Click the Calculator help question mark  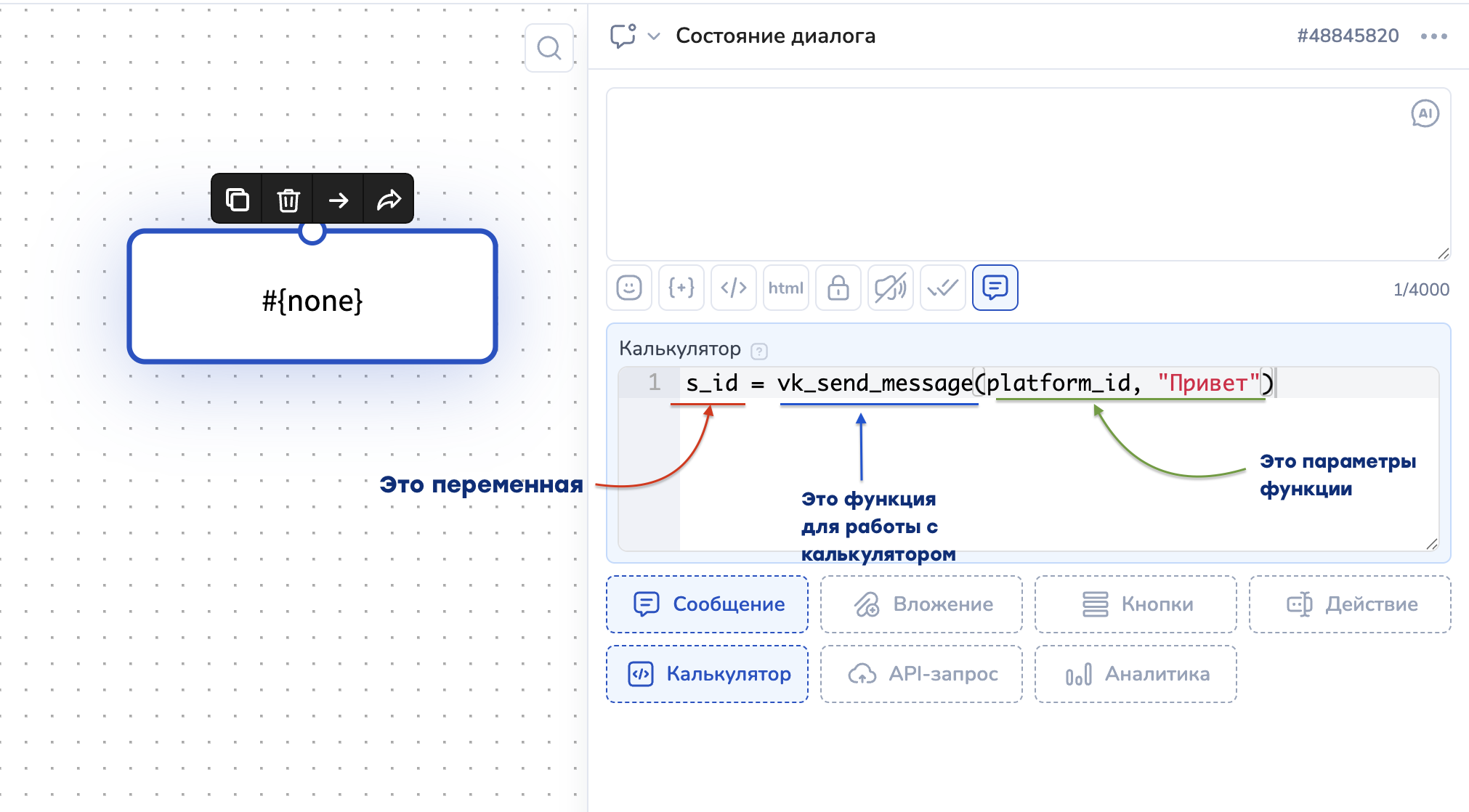click(759, 352)
